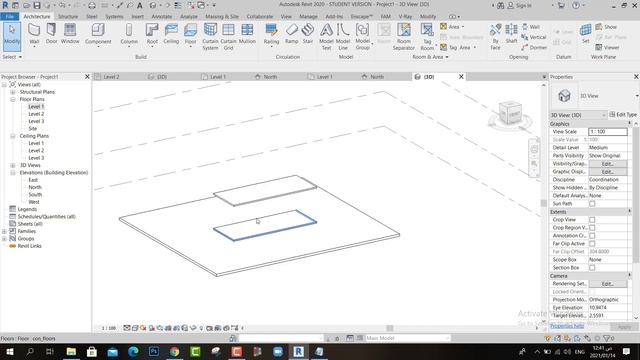Expand the 3D Views tree node
640x360 pixels.
tap(13, 165)
